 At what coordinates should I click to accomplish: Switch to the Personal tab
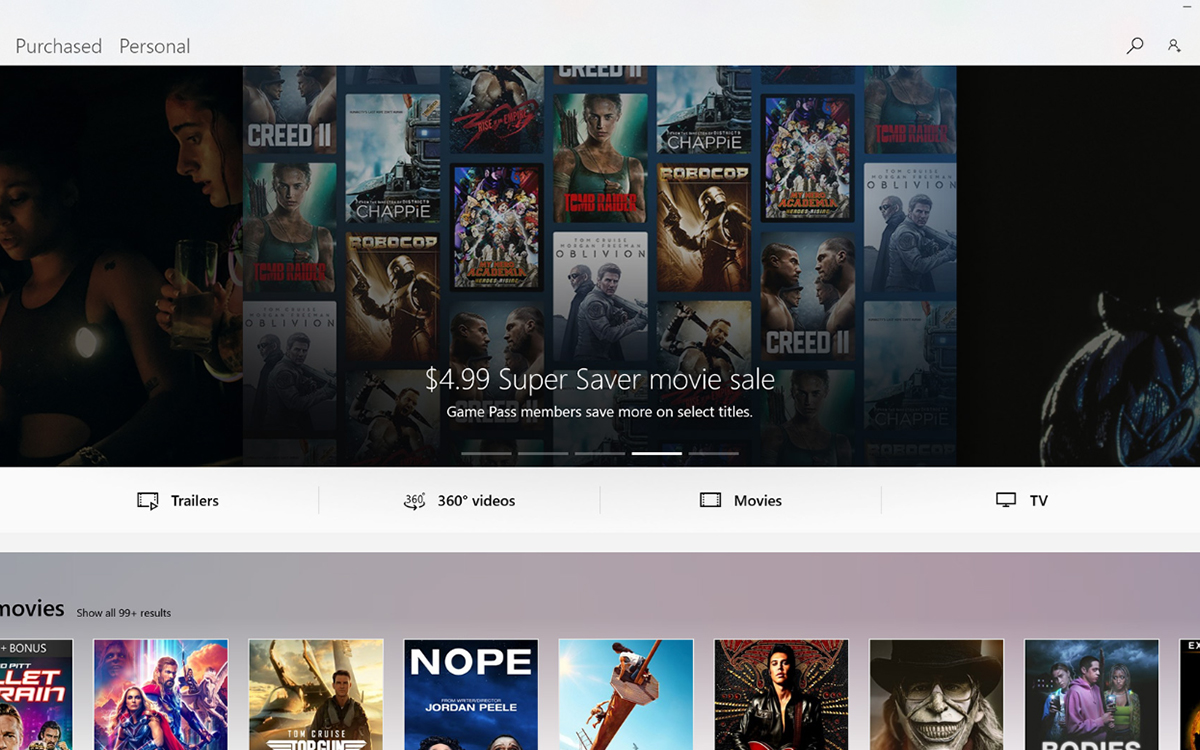[154, 46]
